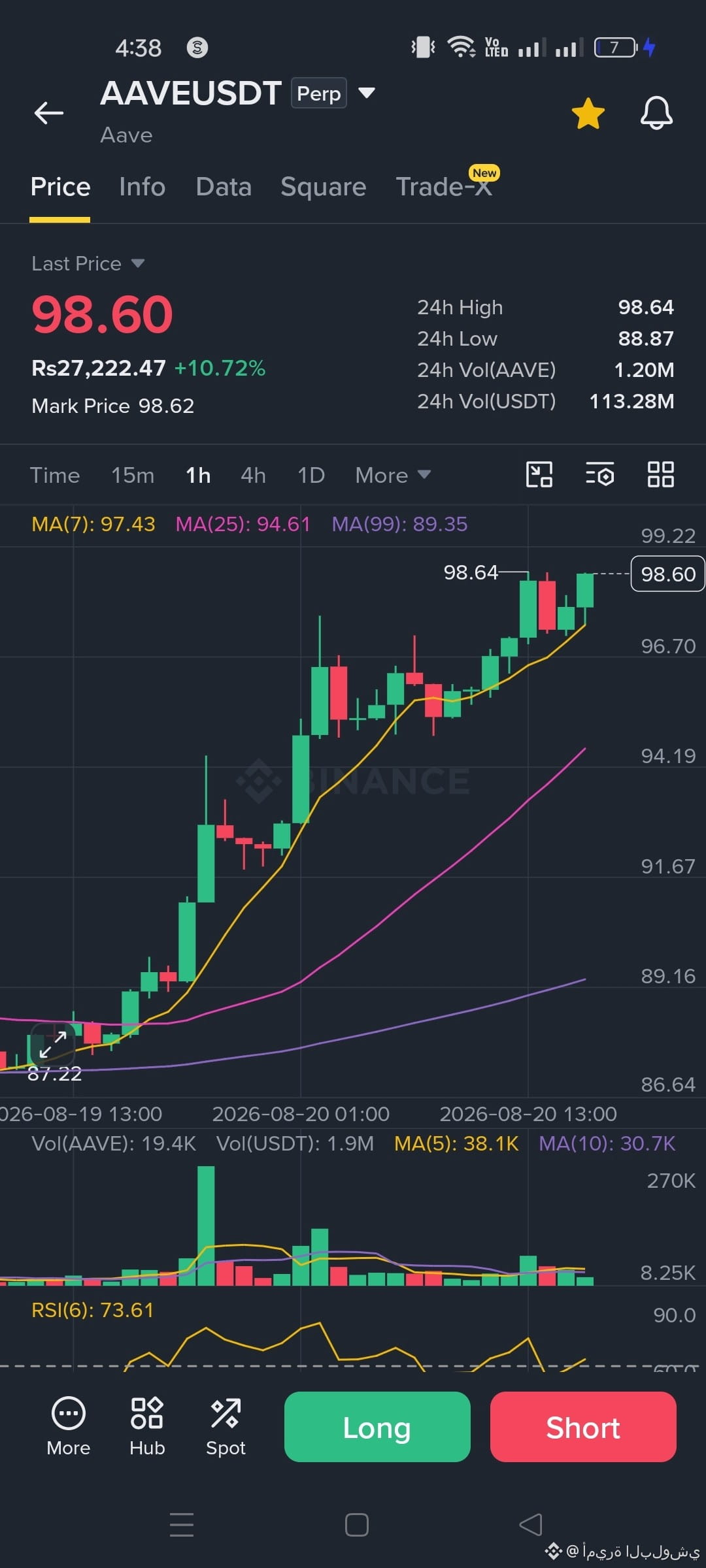Open the Trade-X tab
The width and height of the screenshot is (706, 1568).
(x=444, y=187)
